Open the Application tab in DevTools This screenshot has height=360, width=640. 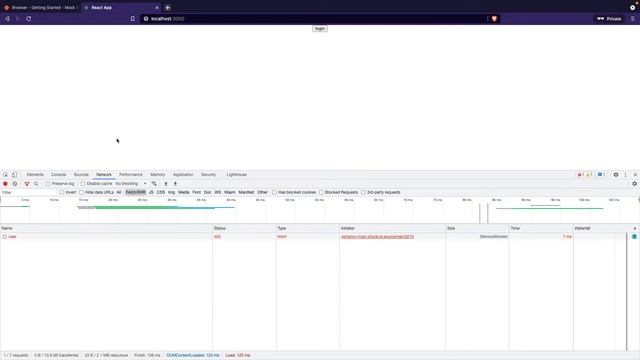[183, 175]
